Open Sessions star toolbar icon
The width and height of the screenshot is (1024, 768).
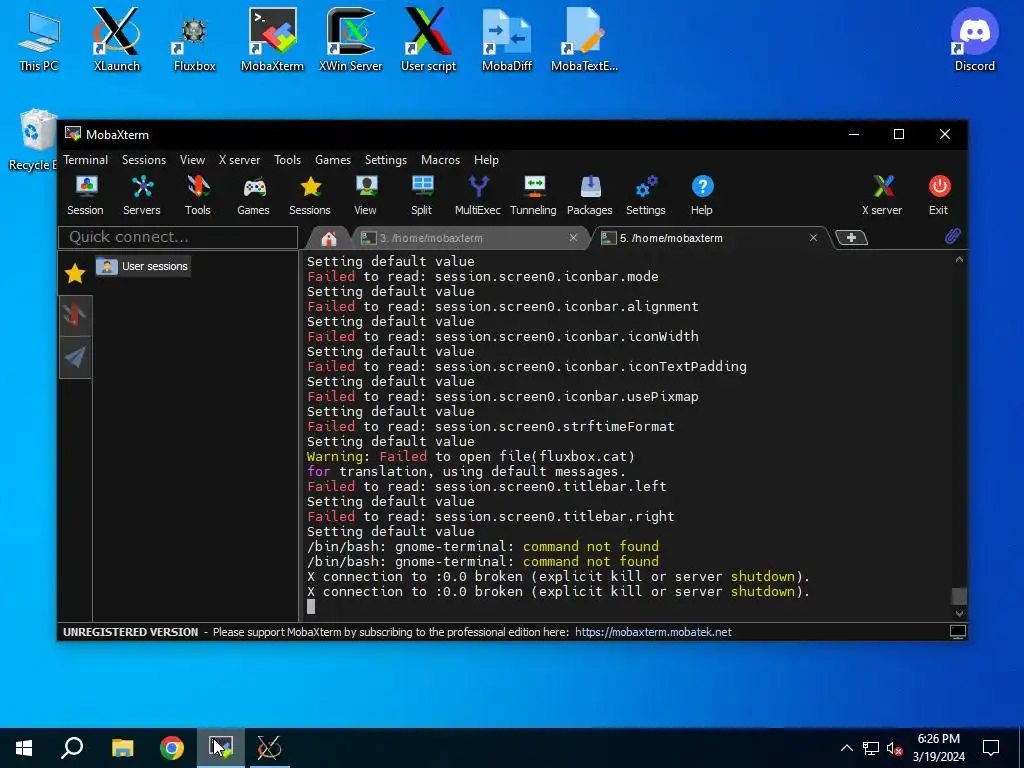310,195
